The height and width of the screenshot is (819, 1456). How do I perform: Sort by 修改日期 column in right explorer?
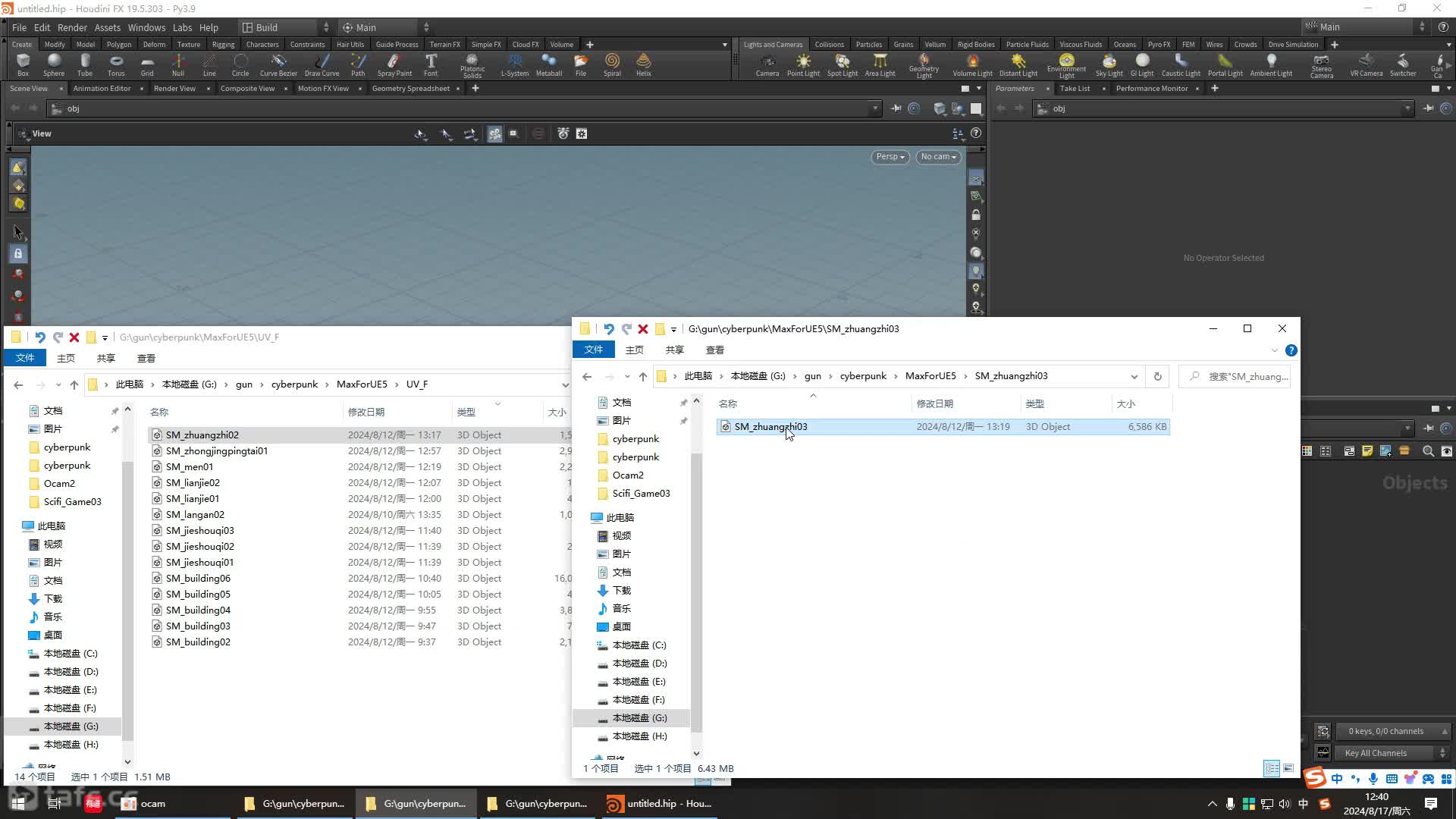934,404
